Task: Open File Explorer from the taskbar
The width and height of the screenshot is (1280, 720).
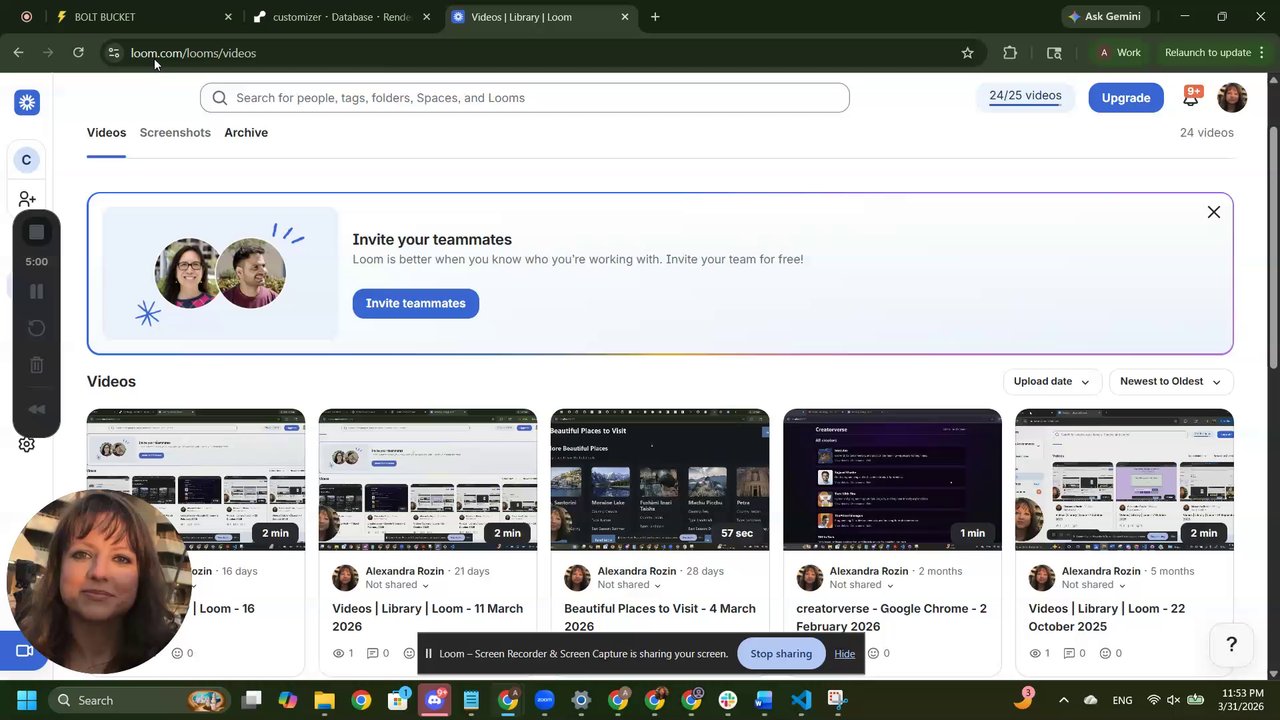Action: click(324, 700)
